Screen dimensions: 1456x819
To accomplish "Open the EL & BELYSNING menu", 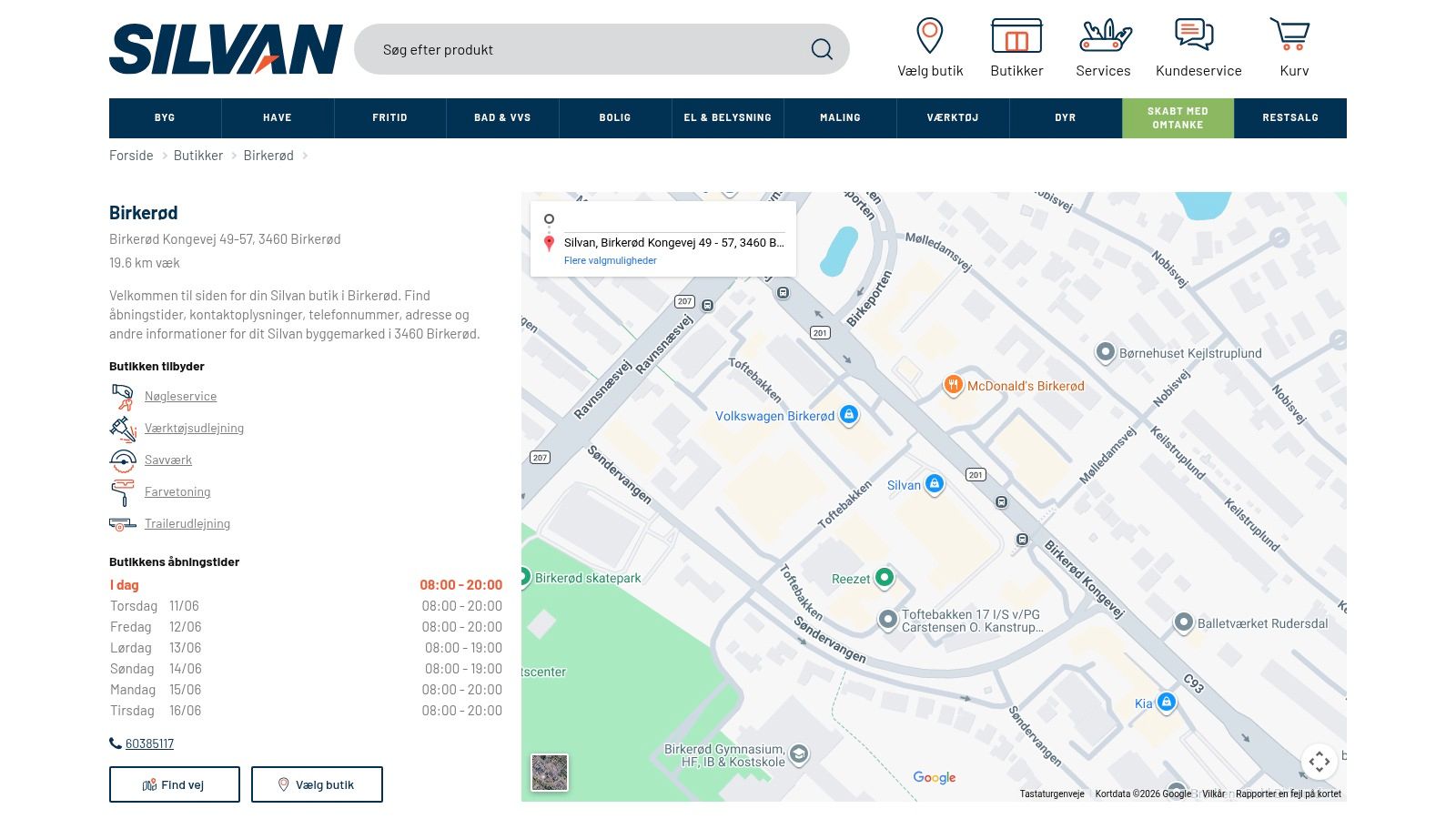I will pyautogui.click(x=728, y=118).
